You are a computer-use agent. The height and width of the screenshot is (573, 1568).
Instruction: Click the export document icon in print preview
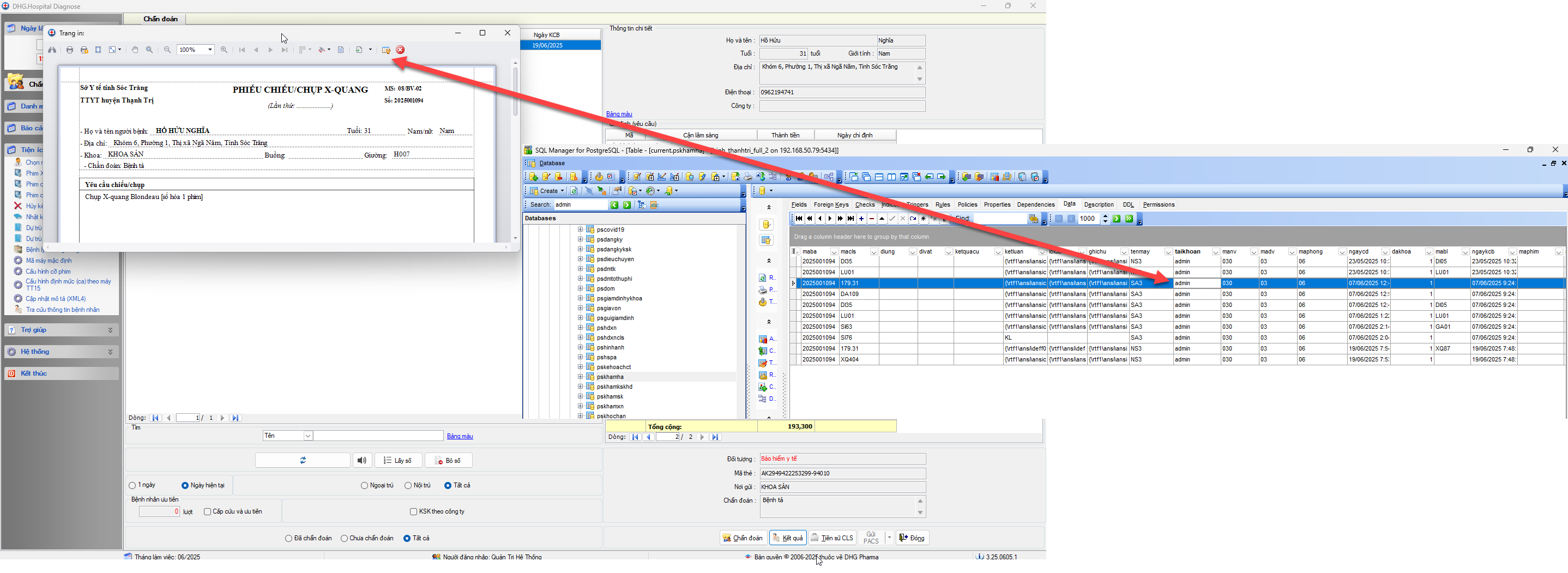(x=359, y=50)
